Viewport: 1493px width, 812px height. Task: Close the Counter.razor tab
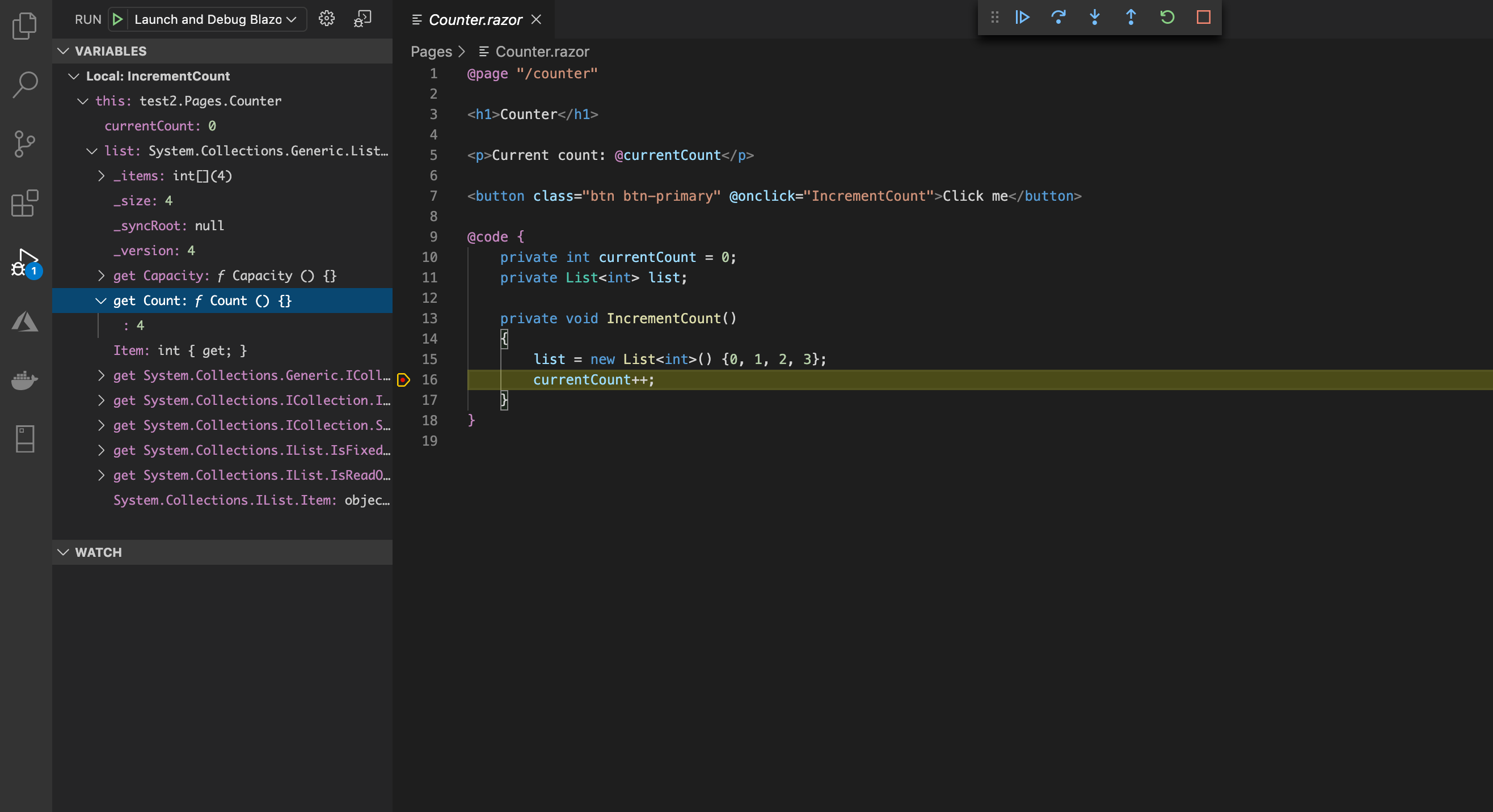[x=537, y=20]
